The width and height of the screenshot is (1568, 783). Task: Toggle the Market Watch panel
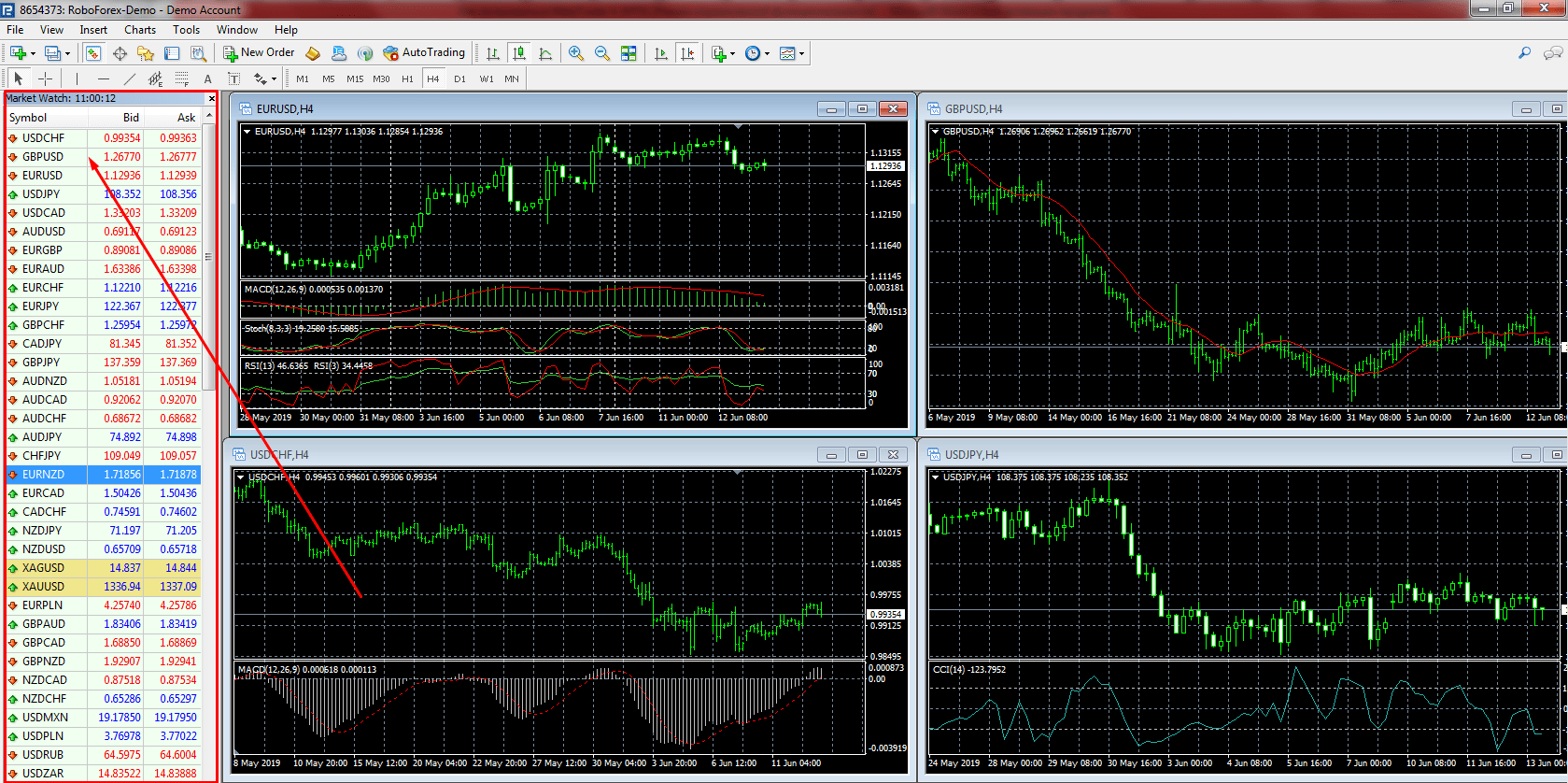(x=93, y=53)
